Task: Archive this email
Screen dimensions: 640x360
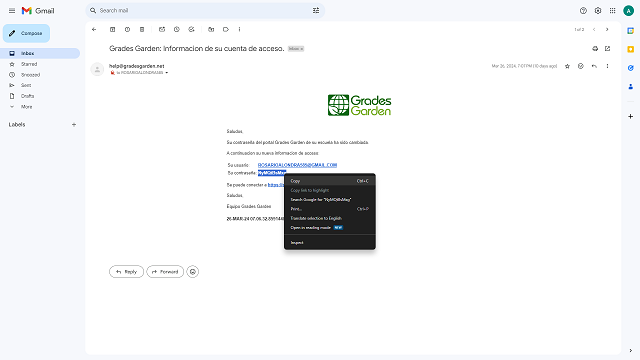Action: (113, 29)
